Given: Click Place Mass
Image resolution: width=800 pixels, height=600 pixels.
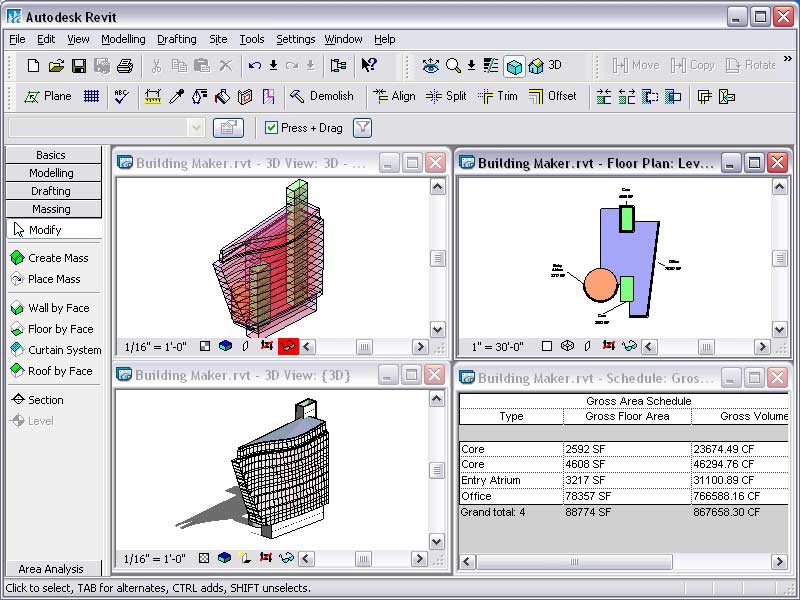Looking at the screenshot, I should click(45, 279).
